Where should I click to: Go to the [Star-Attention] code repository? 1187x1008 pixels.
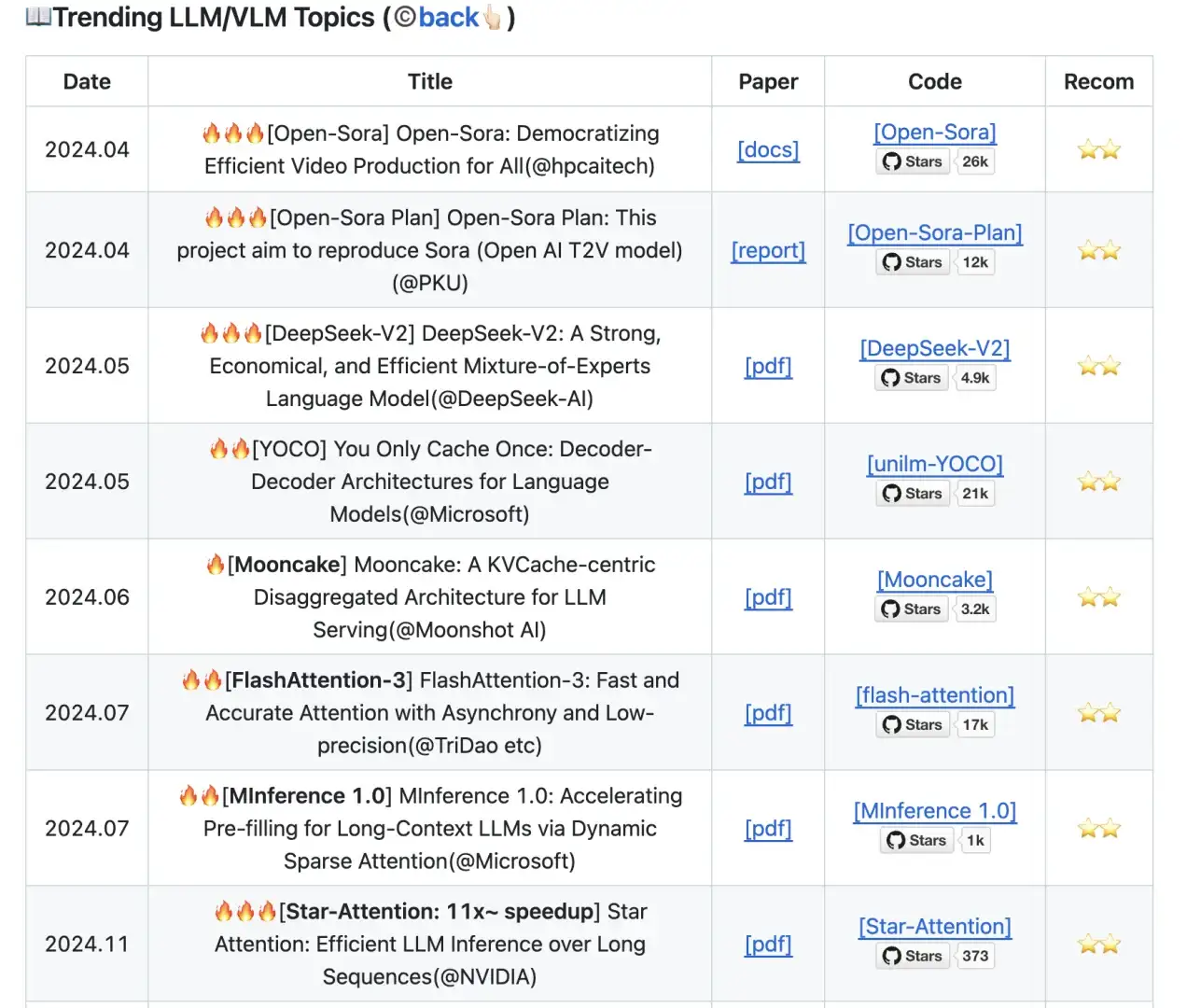pos(935,927)
